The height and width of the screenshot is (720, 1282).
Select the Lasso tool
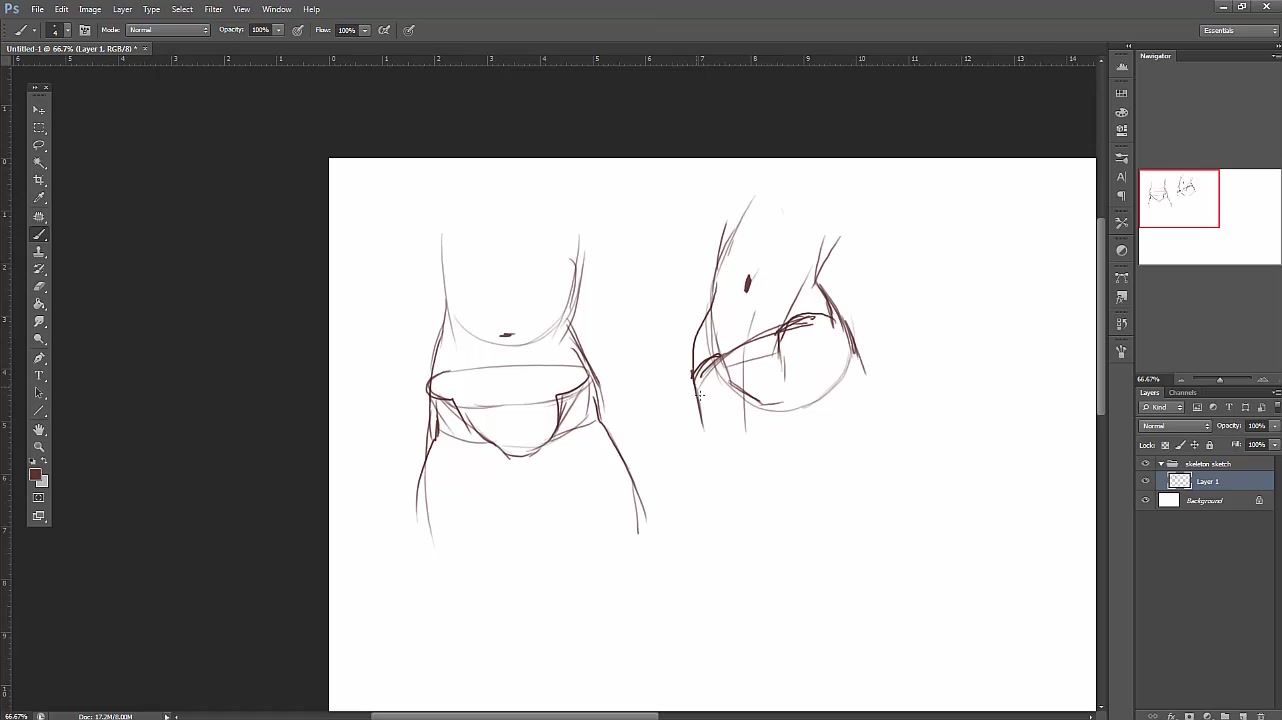(x=39, y=146)
